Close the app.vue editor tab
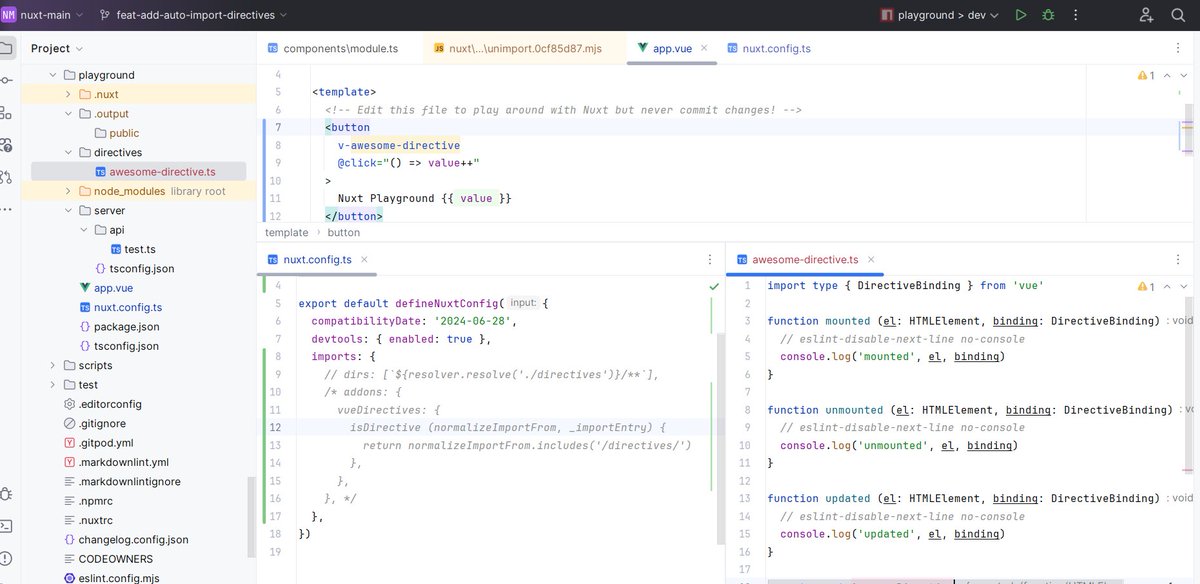The image size is (1200, 584). coord(704,48)
